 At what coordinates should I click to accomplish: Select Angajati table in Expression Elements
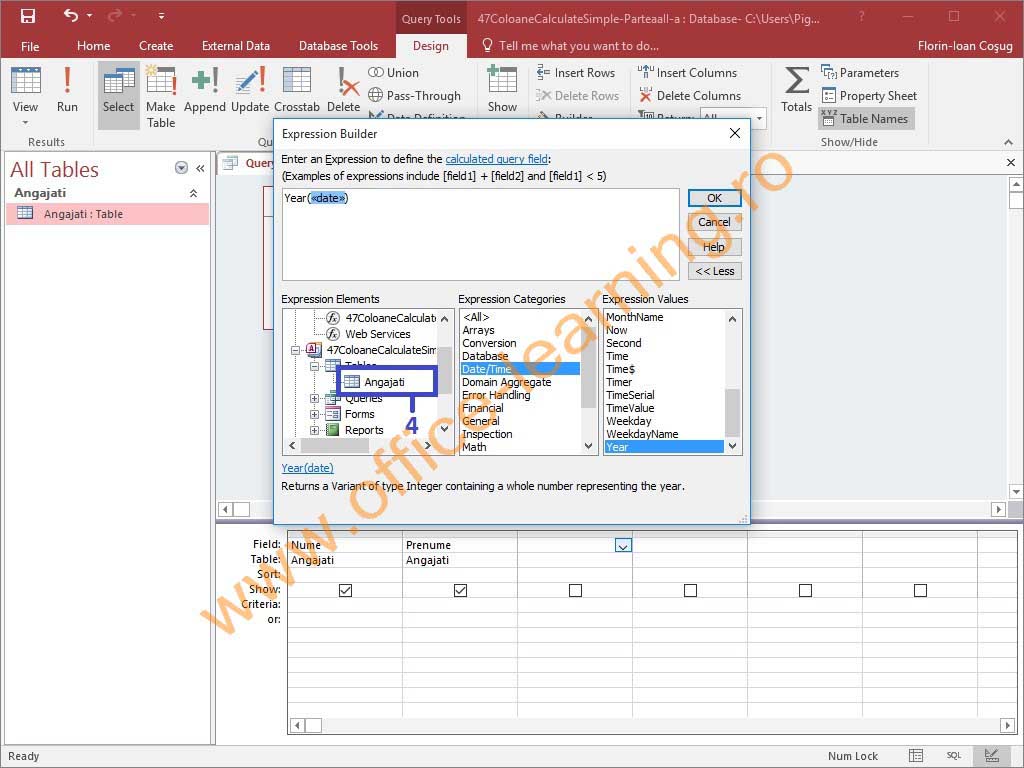tap(385, 382)
